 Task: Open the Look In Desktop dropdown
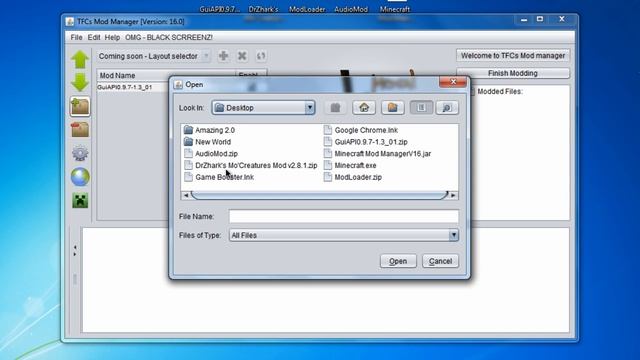(310, 108)
